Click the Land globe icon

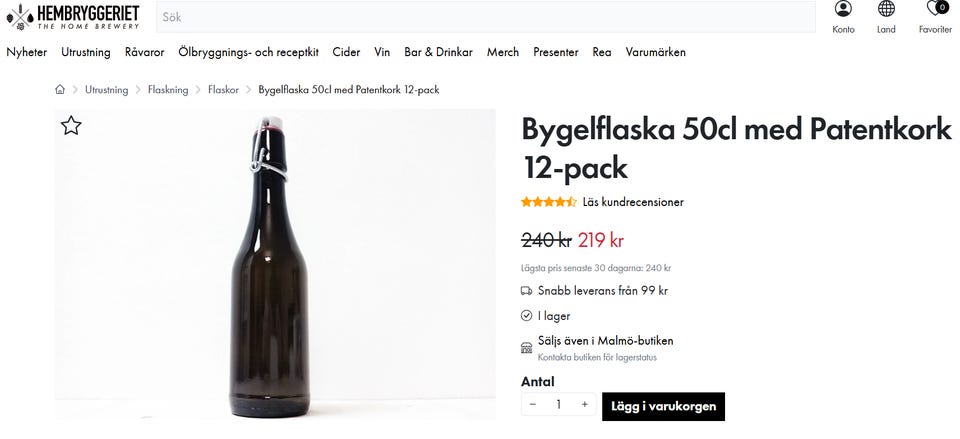(886, 9)
